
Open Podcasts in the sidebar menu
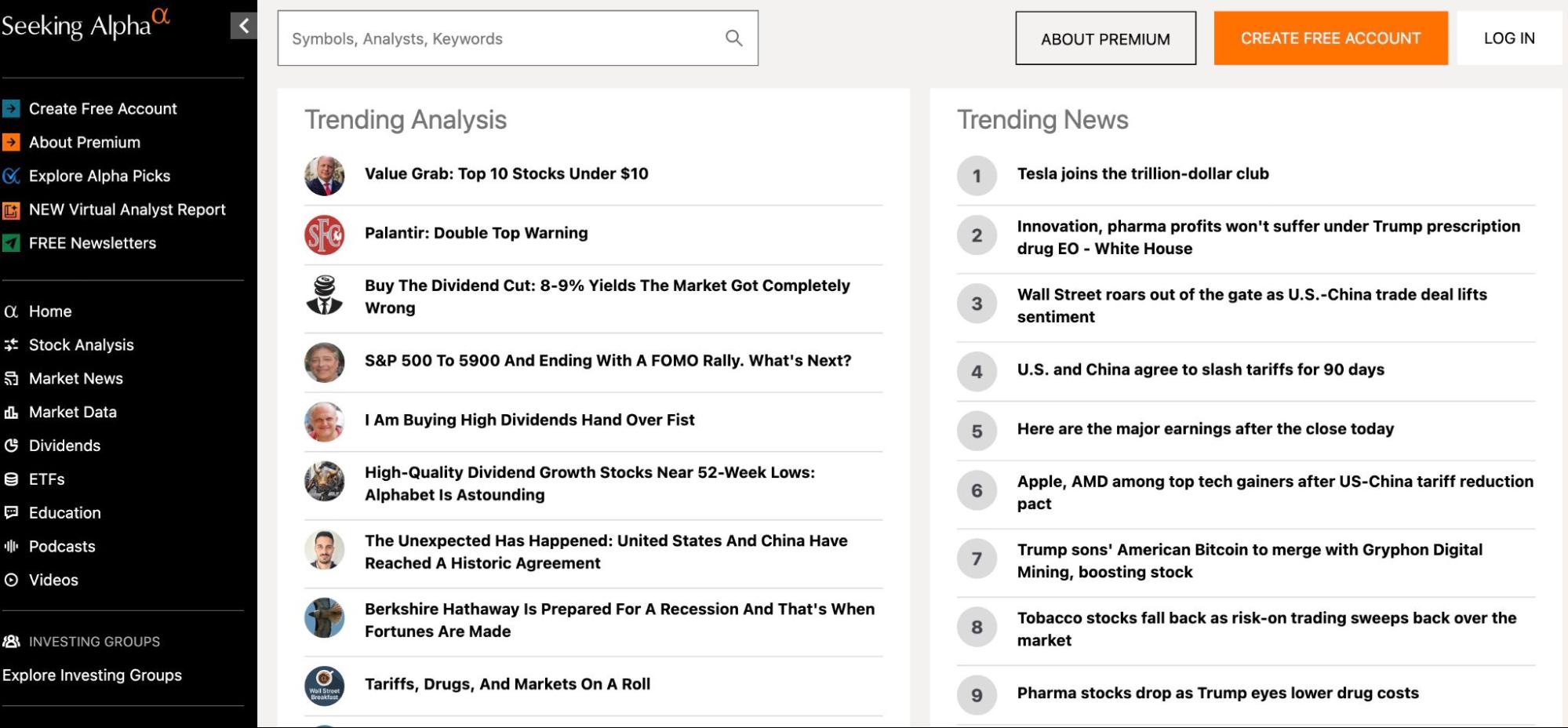pos(62,546)
